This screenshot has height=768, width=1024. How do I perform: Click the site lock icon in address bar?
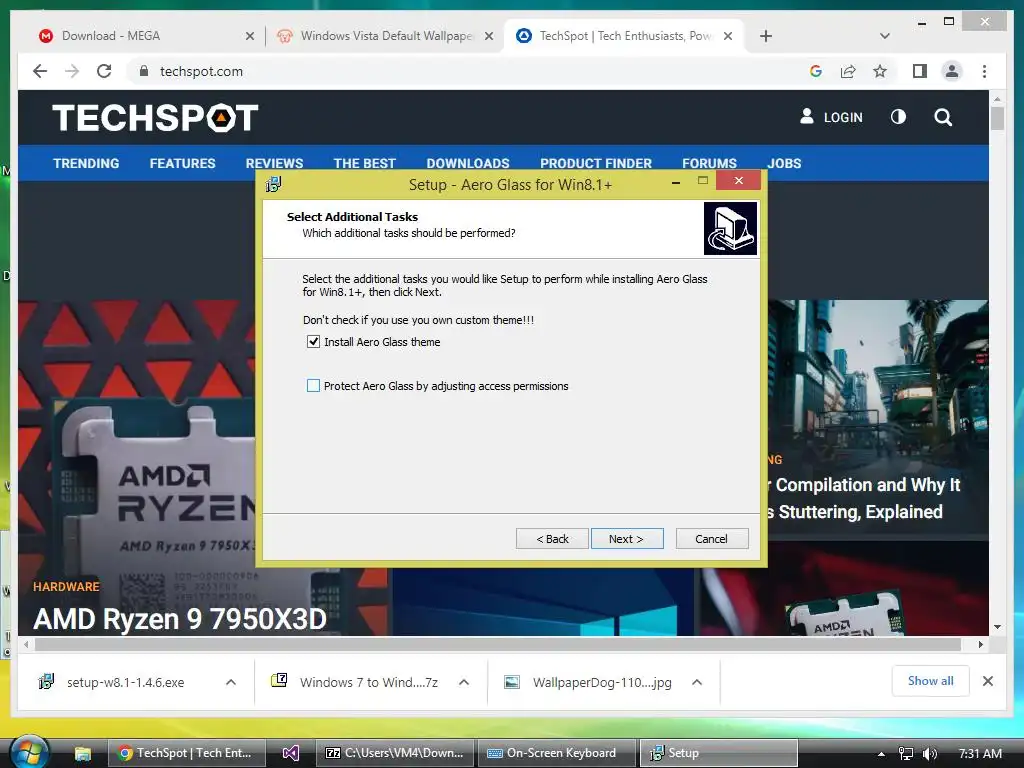pyautogui.click(x=144, y=71)
